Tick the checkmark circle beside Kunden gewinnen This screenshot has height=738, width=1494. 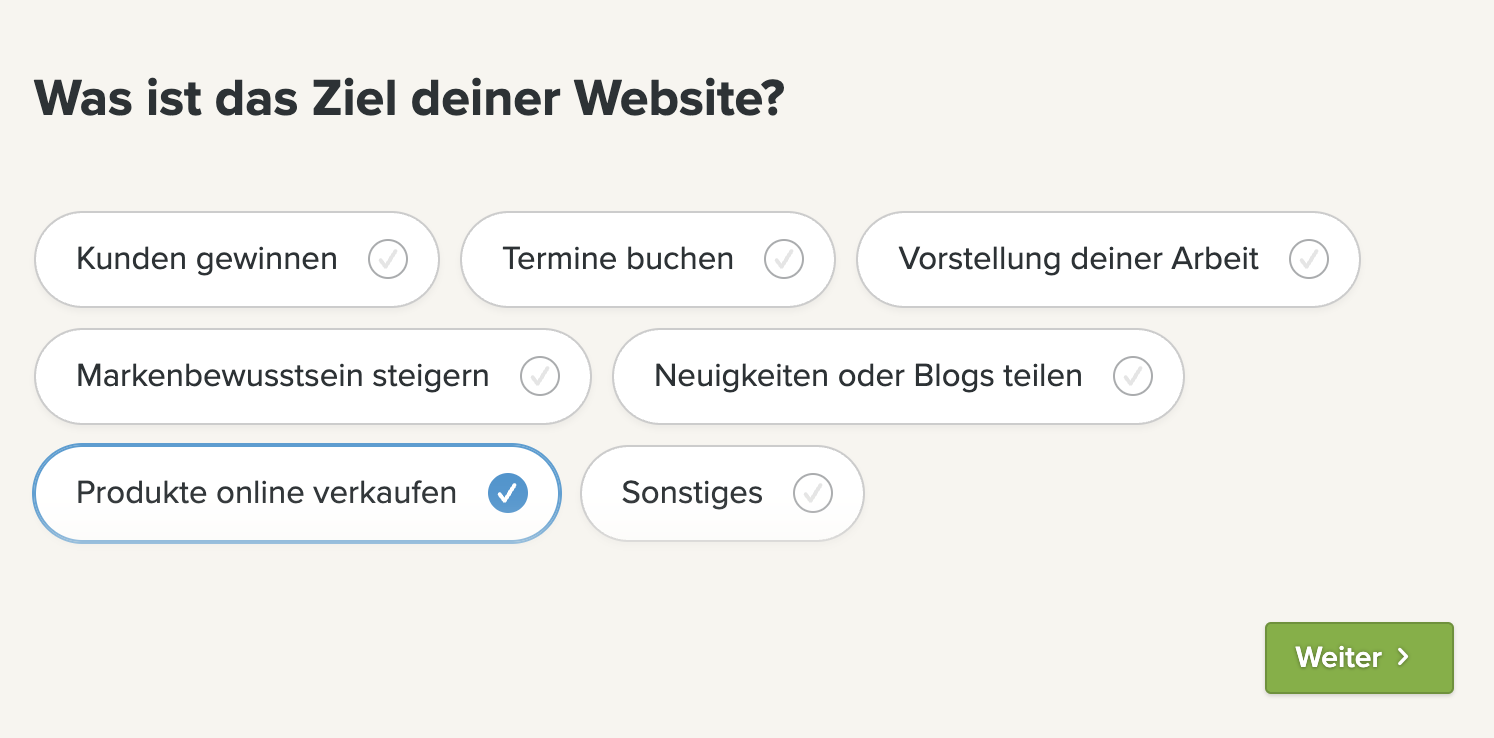(x=388, y=259)
